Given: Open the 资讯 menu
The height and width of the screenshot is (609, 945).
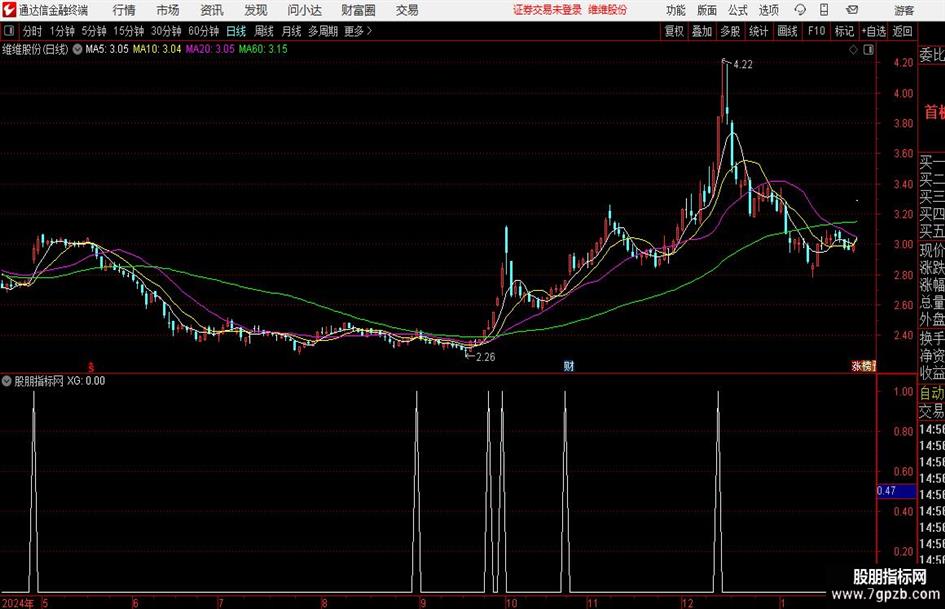Looking at the screenshot, I should tap(212, 10).
